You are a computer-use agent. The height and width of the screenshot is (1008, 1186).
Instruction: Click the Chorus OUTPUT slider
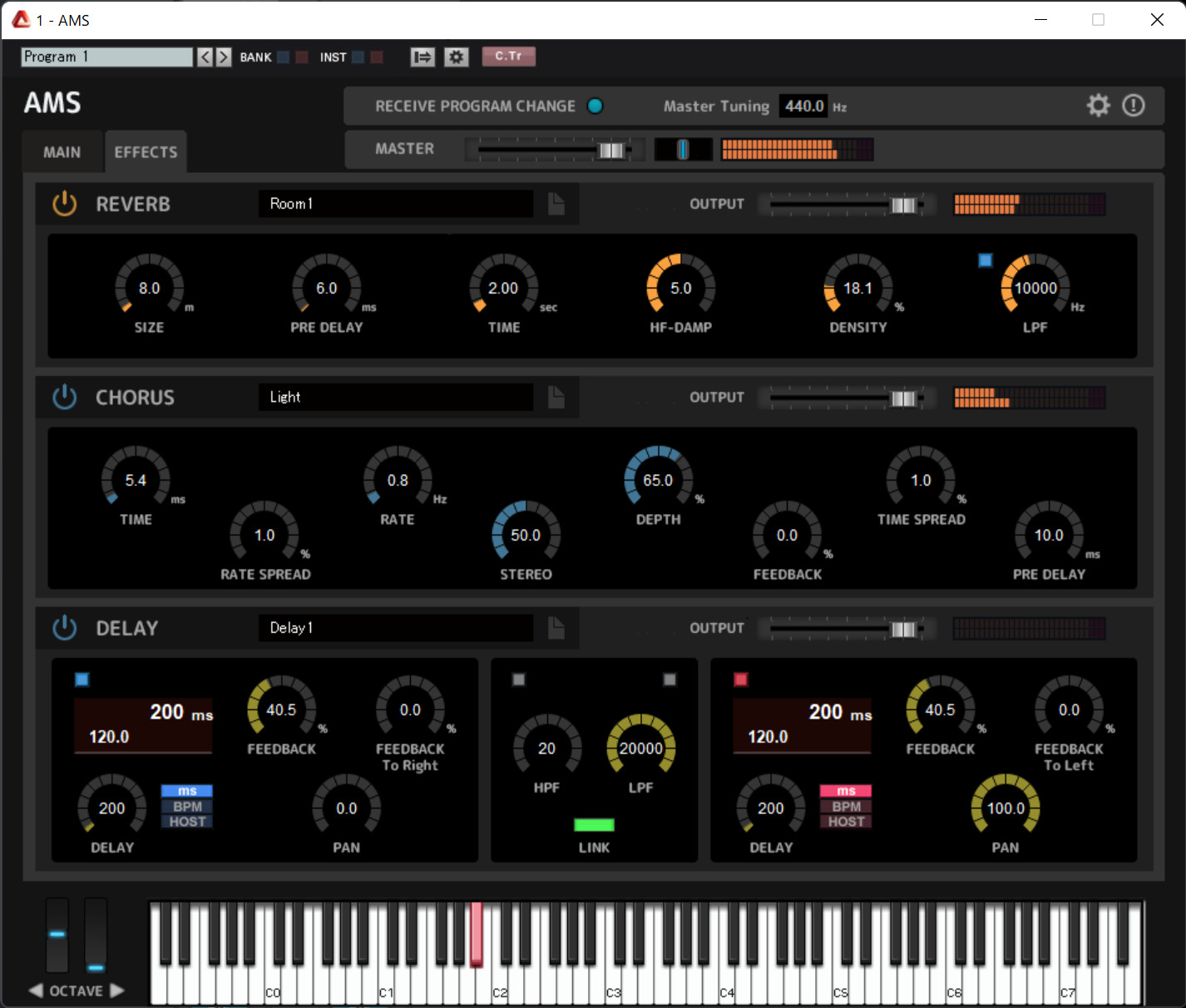pos(847,398)
